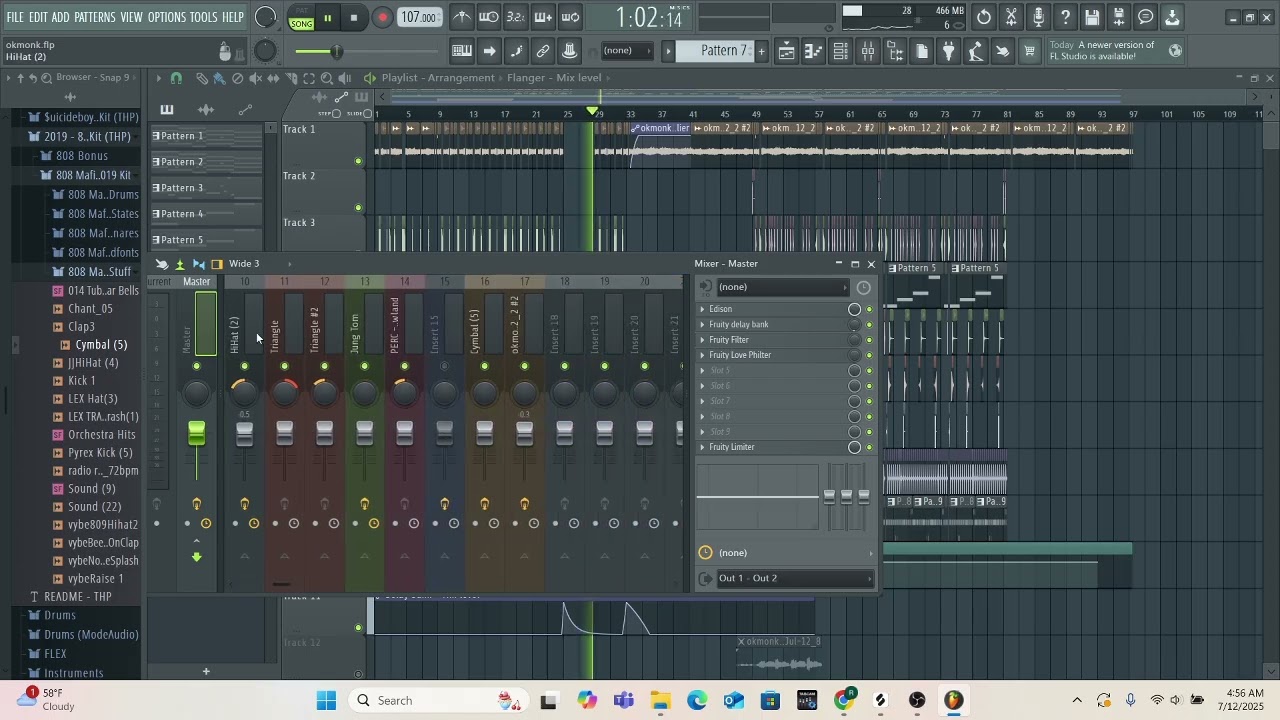Toggle typing keyboard to piano icon
Viewport: 1280px width, 720px height.
coord(462,51)
